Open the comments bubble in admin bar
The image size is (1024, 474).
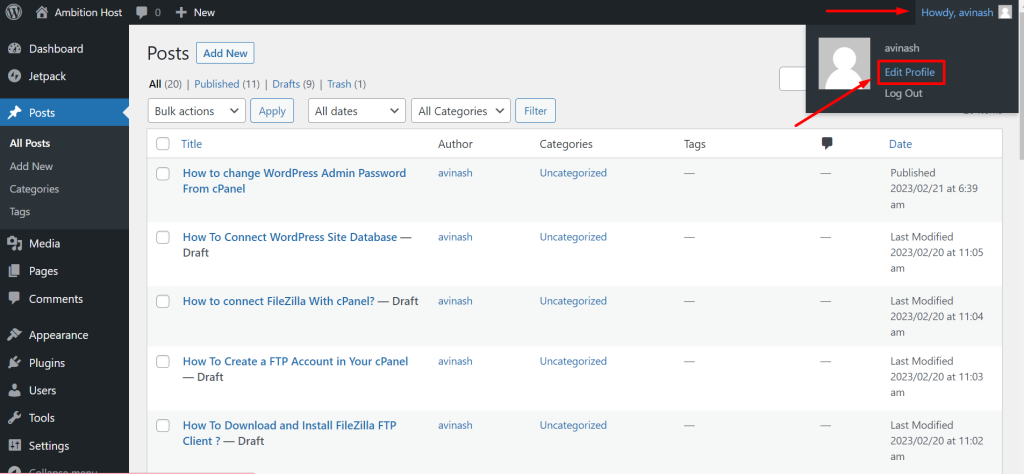point(142,12)
